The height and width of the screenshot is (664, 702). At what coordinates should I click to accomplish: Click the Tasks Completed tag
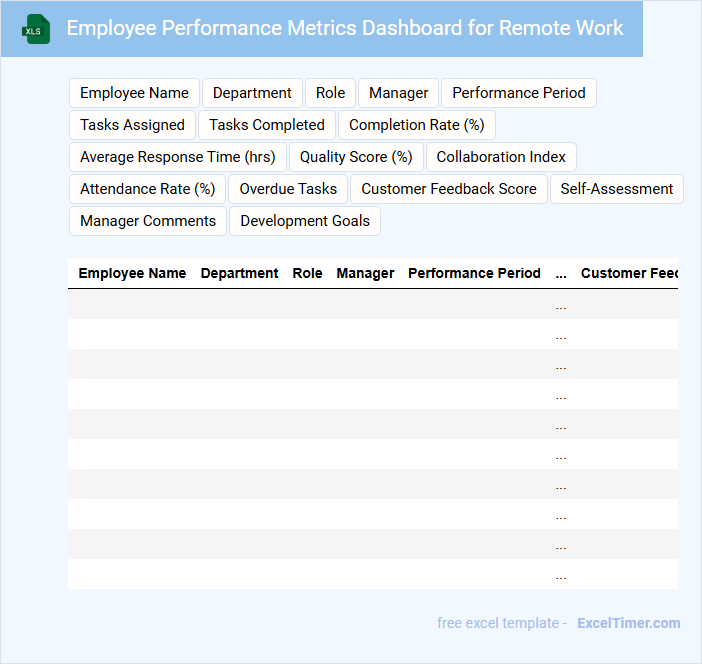pos(267,125)
